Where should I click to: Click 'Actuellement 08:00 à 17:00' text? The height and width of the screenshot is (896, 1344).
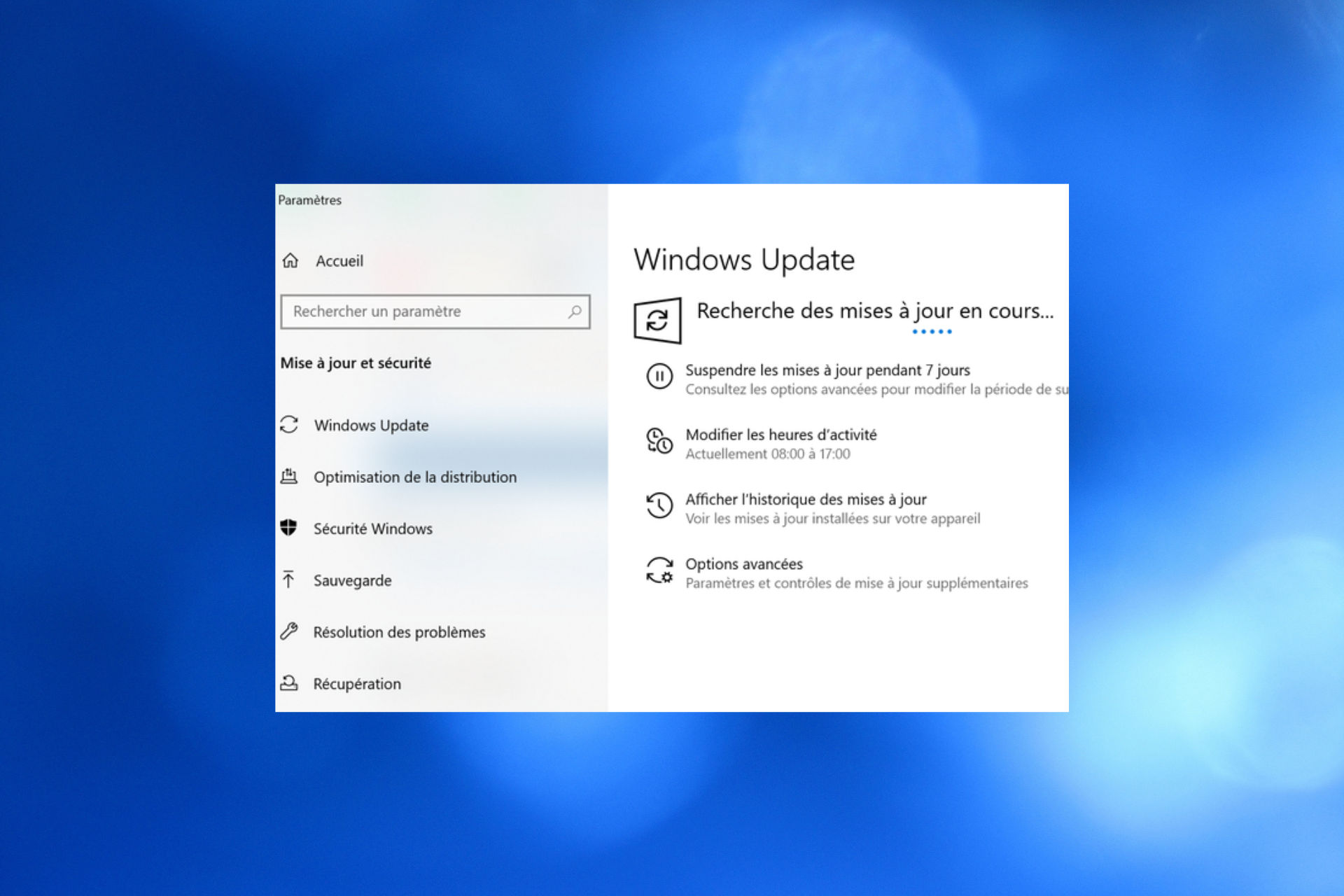768,454
